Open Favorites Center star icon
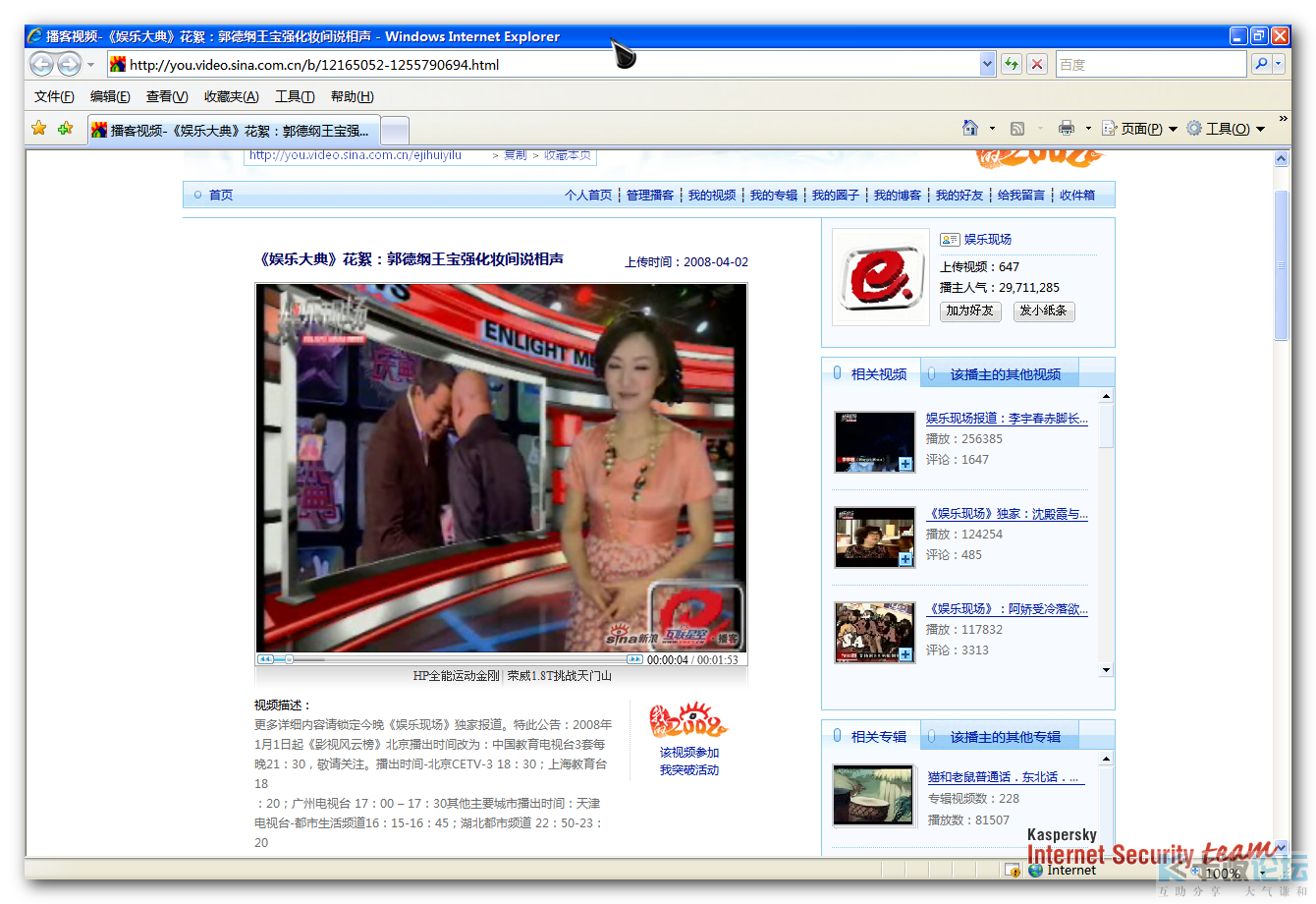Screen dimensions: 1316x904 pyautogui.click(x=39, y=128)
